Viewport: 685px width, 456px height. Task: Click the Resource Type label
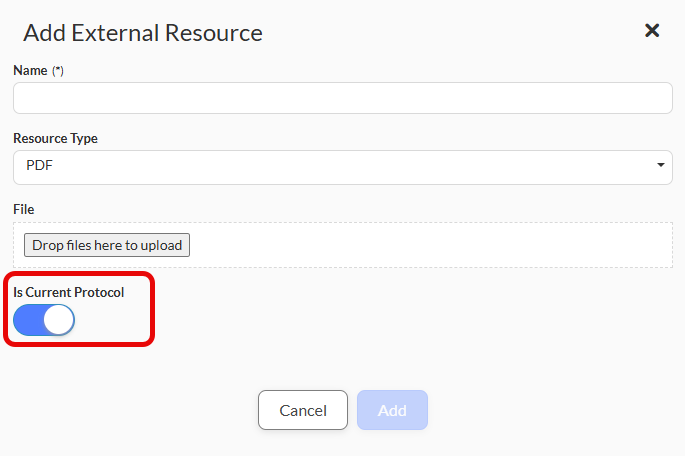55,138
